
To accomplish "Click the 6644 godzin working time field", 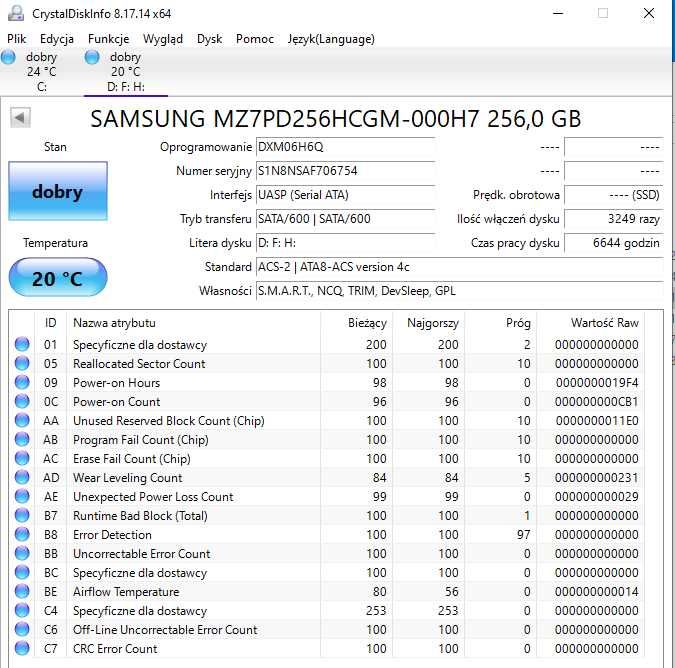I will 613,243.
